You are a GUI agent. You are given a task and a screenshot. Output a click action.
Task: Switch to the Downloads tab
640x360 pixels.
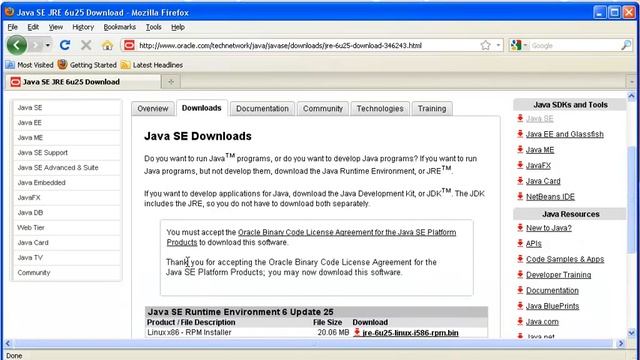click(x=202, y=108)
